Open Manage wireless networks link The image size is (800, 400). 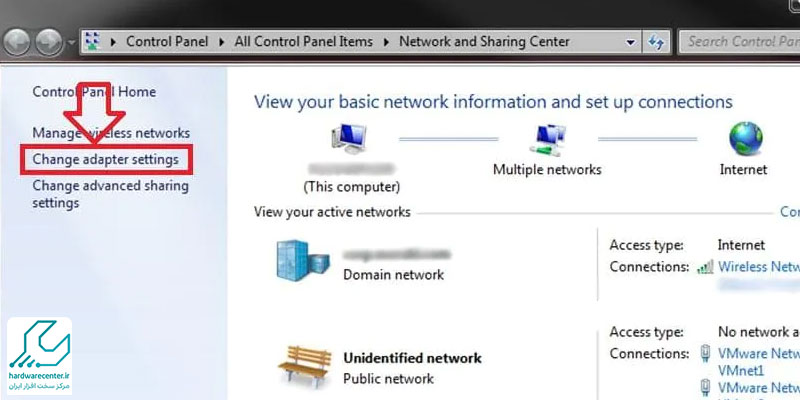pyautogui.click(x=110, y=133)
